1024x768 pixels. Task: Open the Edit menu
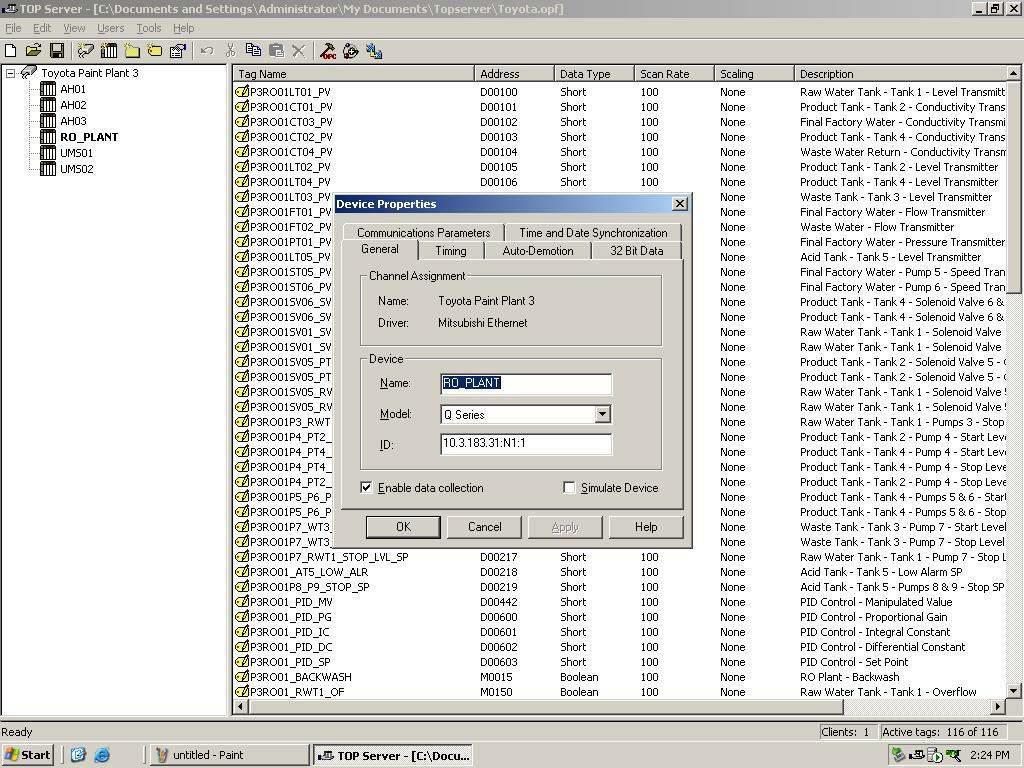pos(42,28)
